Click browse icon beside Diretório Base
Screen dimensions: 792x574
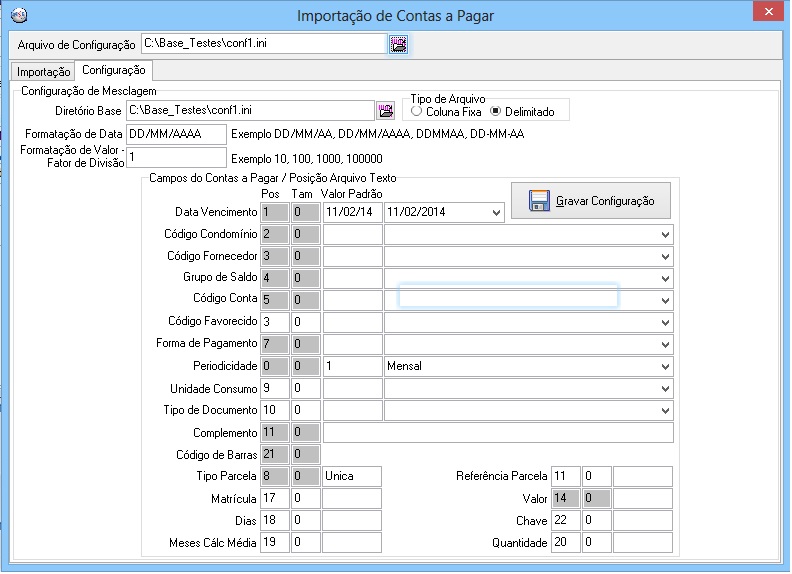[x=385, y=110]
